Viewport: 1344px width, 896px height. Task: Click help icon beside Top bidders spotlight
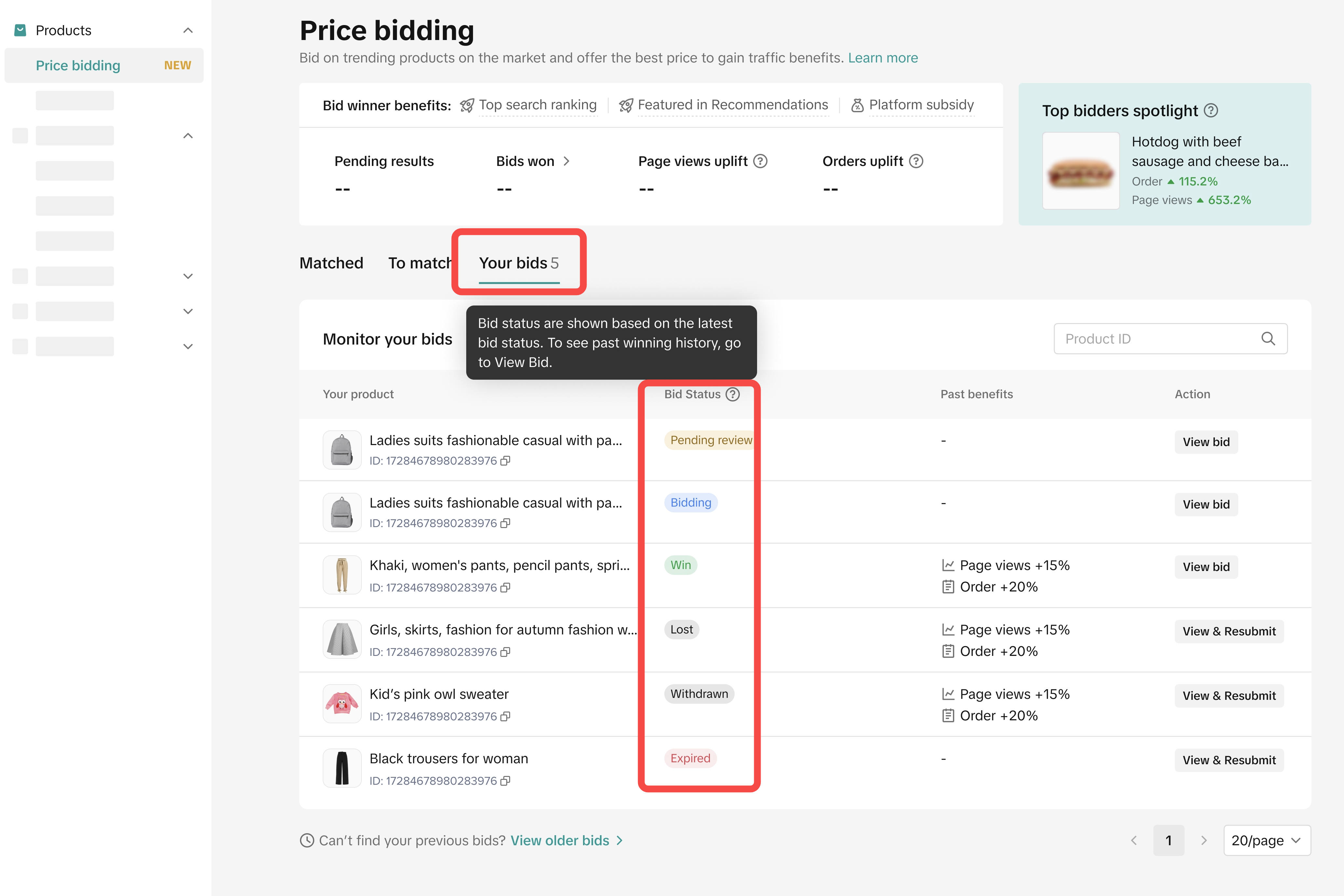[x=1211, y=110]
